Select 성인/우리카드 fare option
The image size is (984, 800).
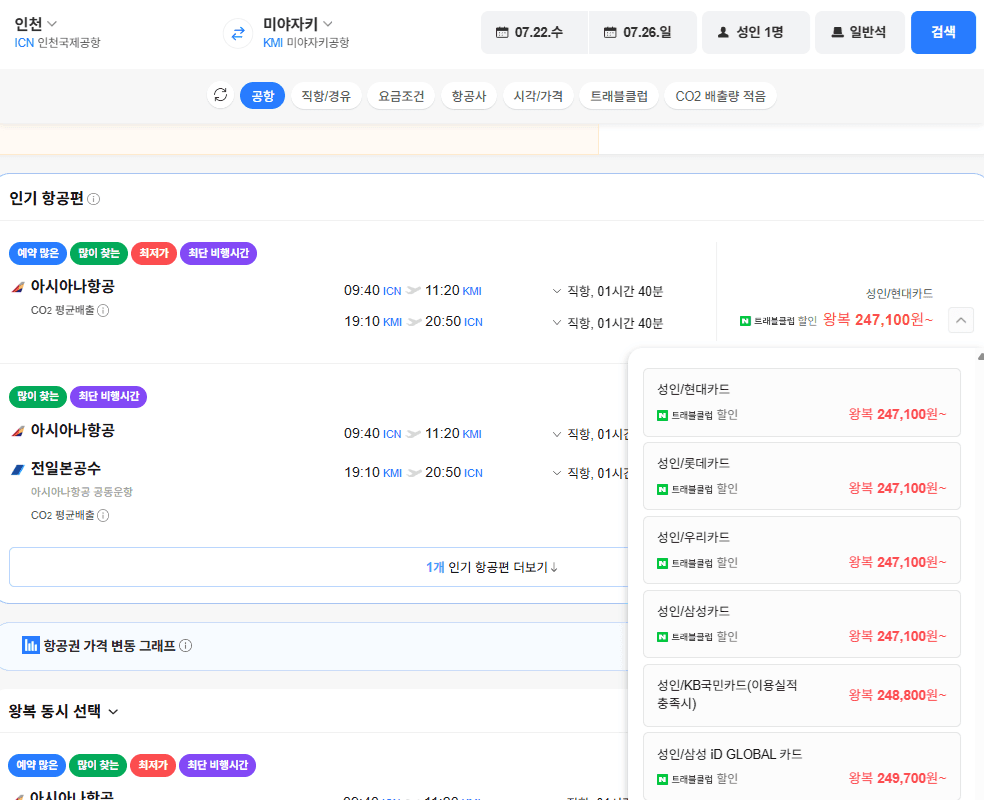coord(802,550)
